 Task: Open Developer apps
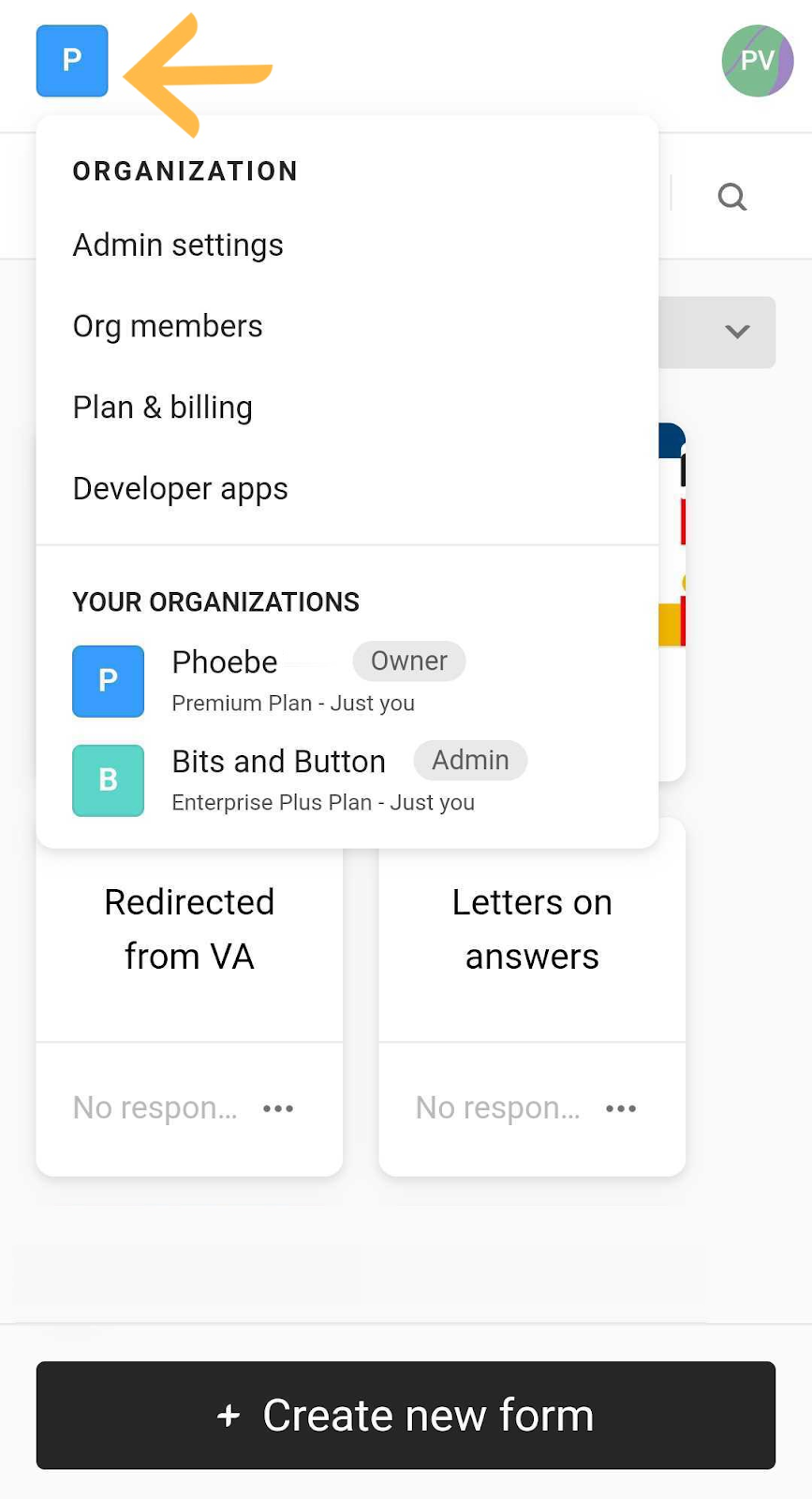click(180, 489)
